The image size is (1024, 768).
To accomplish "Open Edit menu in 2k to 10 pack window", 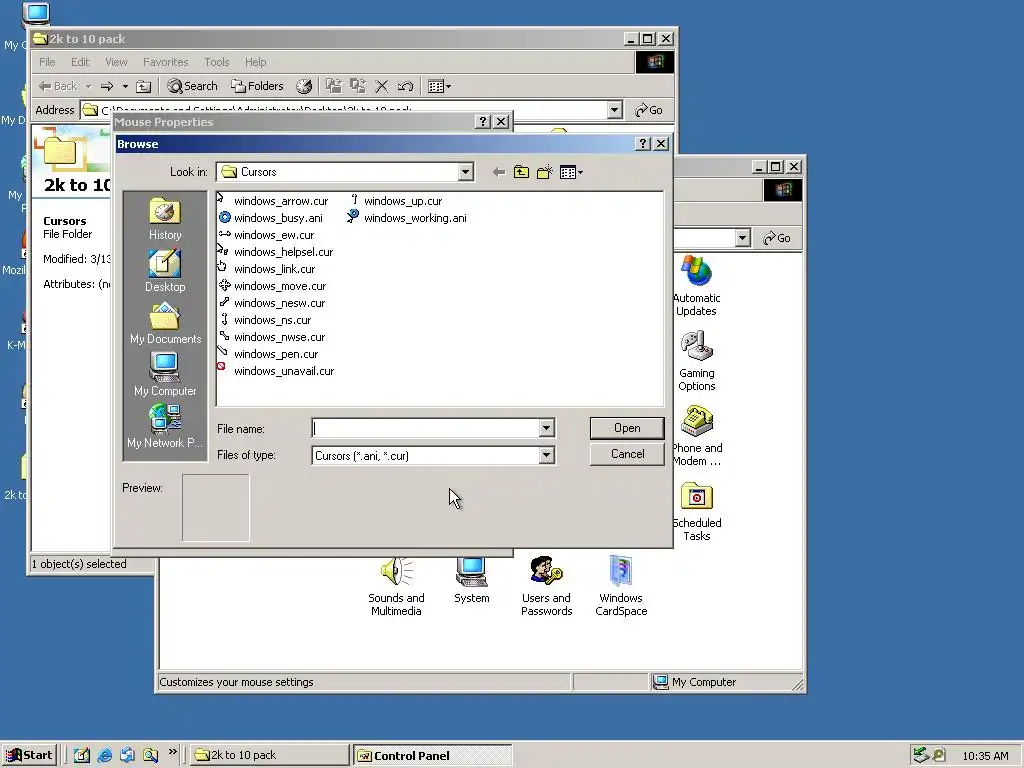I will [80, 62].
